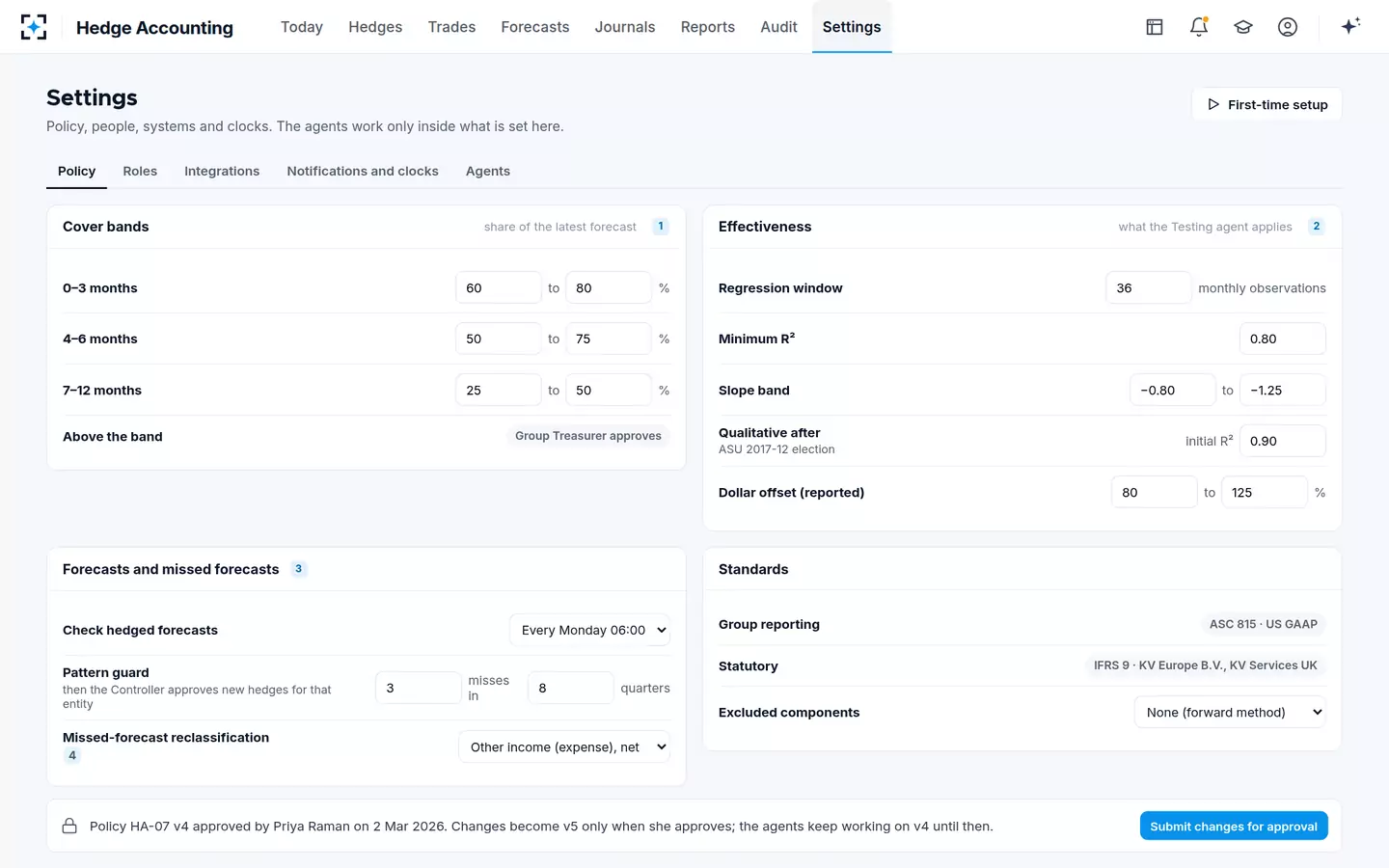This screenshot has width=1389, height=868.
Task: Click the Group Treasurer approves chip
Action: 588,436
